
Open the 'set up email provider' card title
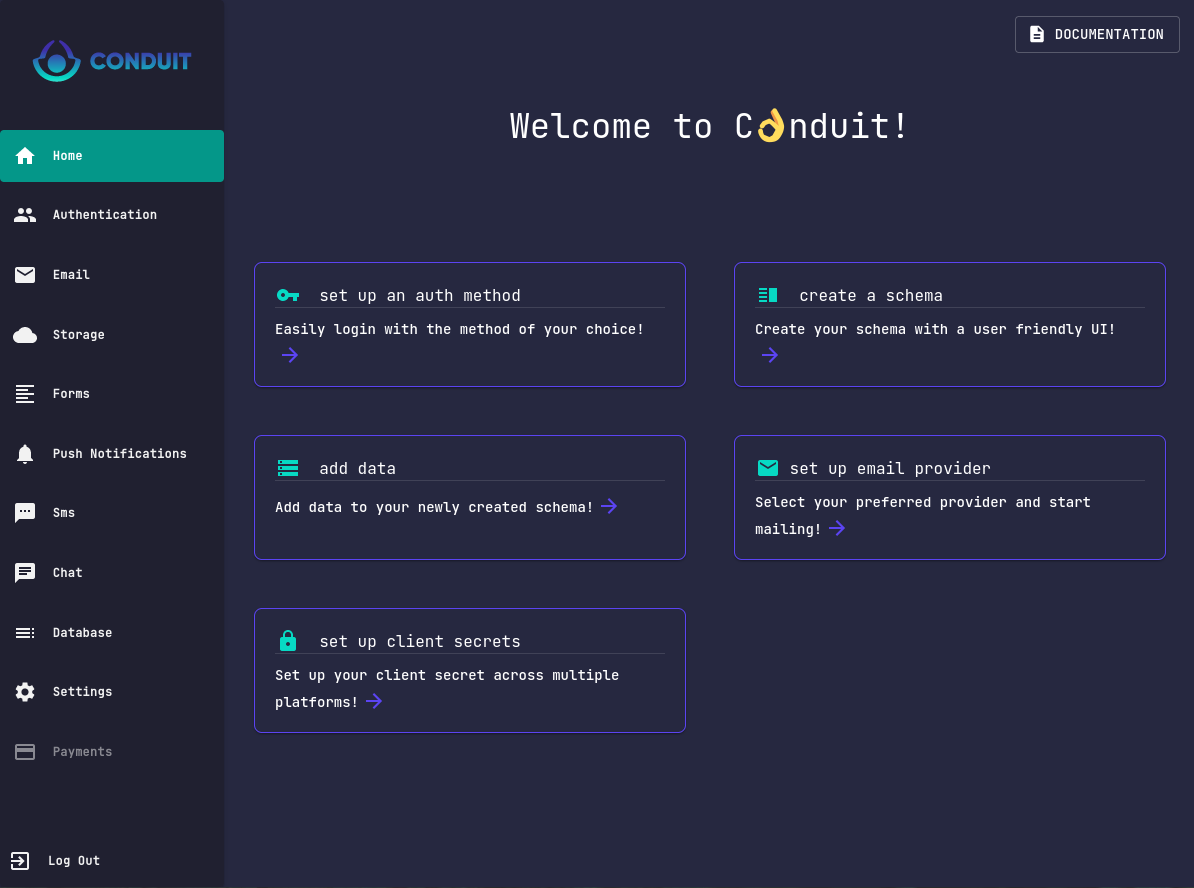pos(889,468)
